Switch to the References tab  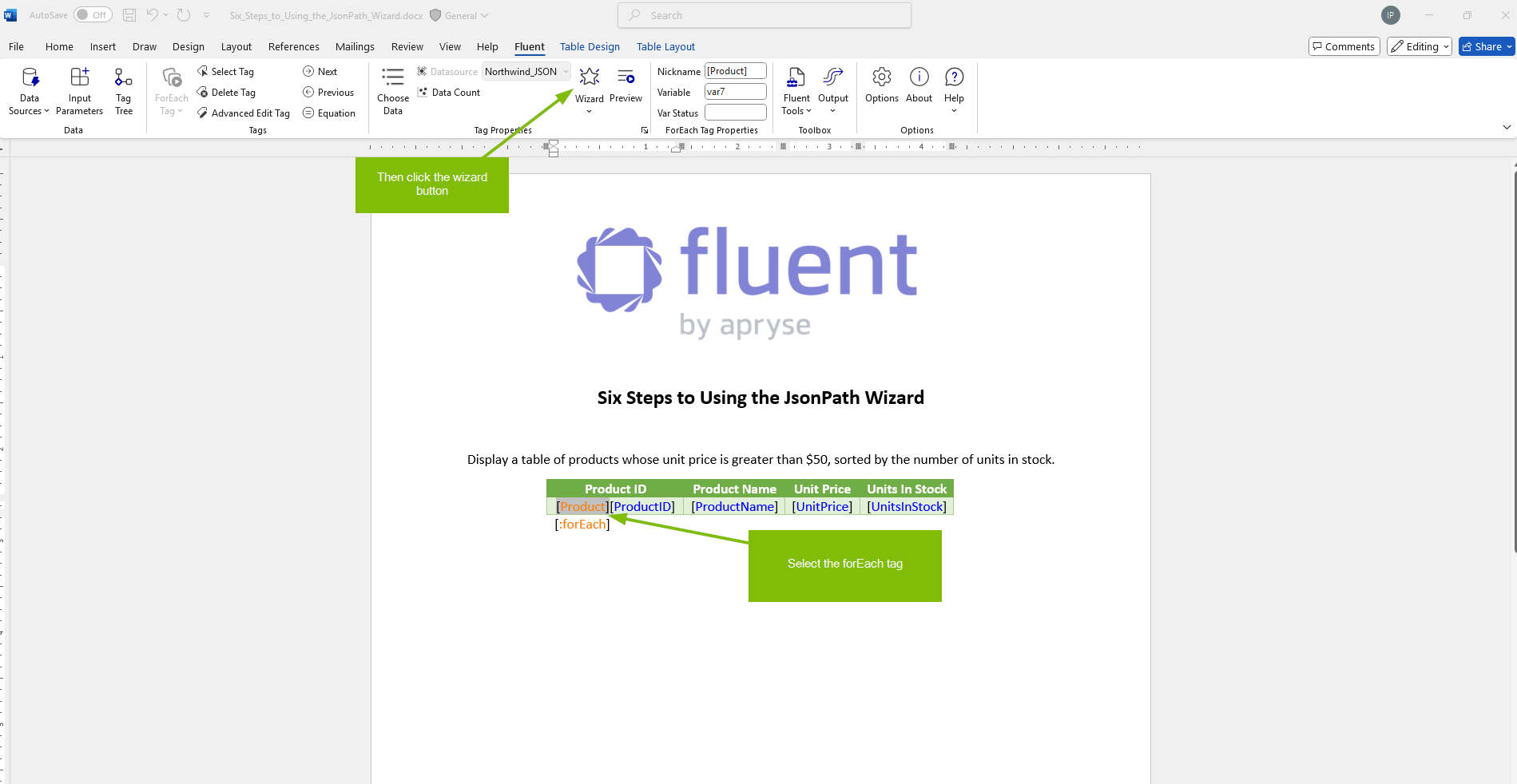(x=294, y=46)
